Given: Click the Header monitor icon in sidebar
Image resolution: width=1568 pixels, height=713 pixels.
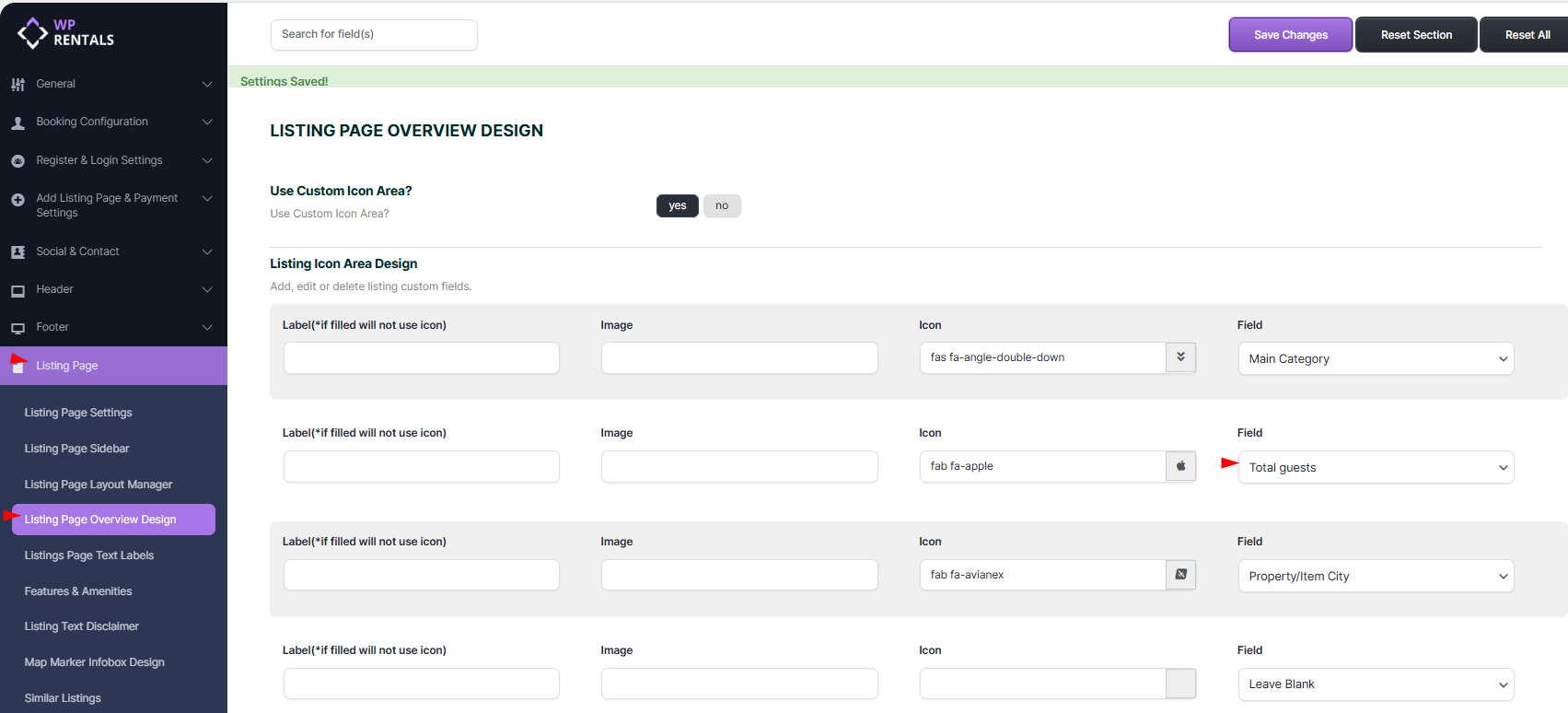Looking at the screenshot, I should pos(17,290).
